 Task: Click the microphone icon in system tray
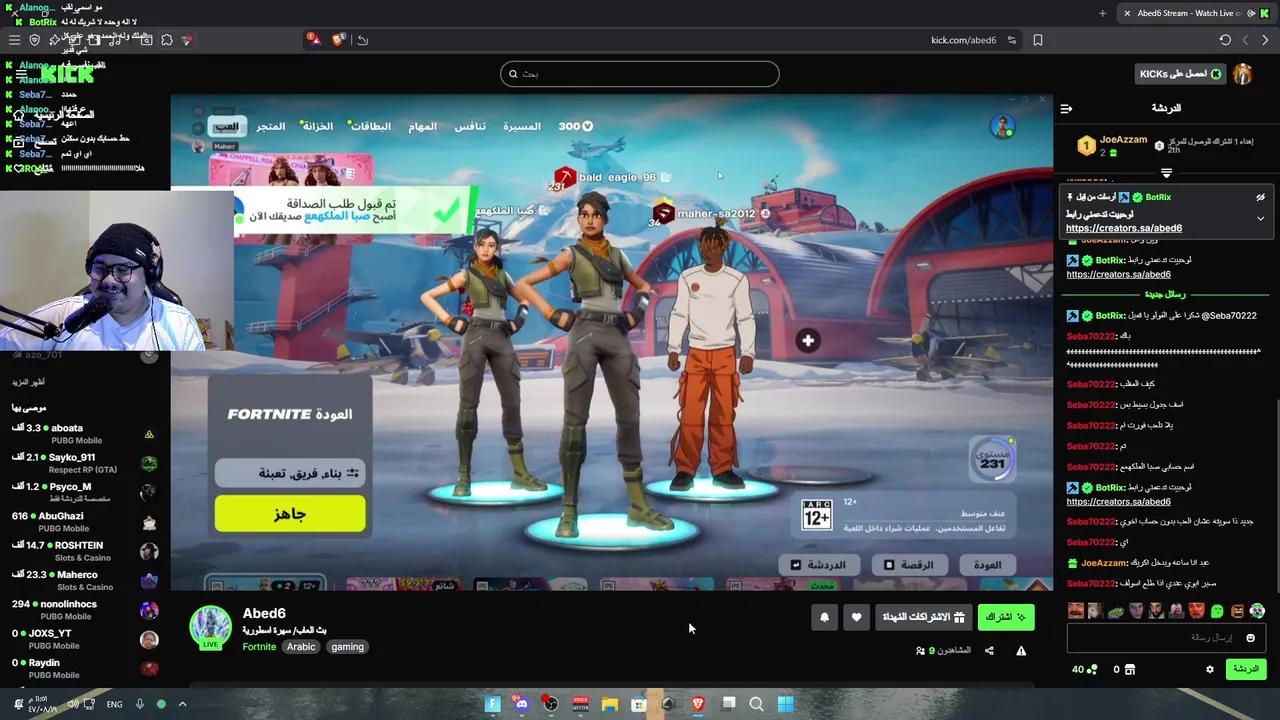coord(140,704)
